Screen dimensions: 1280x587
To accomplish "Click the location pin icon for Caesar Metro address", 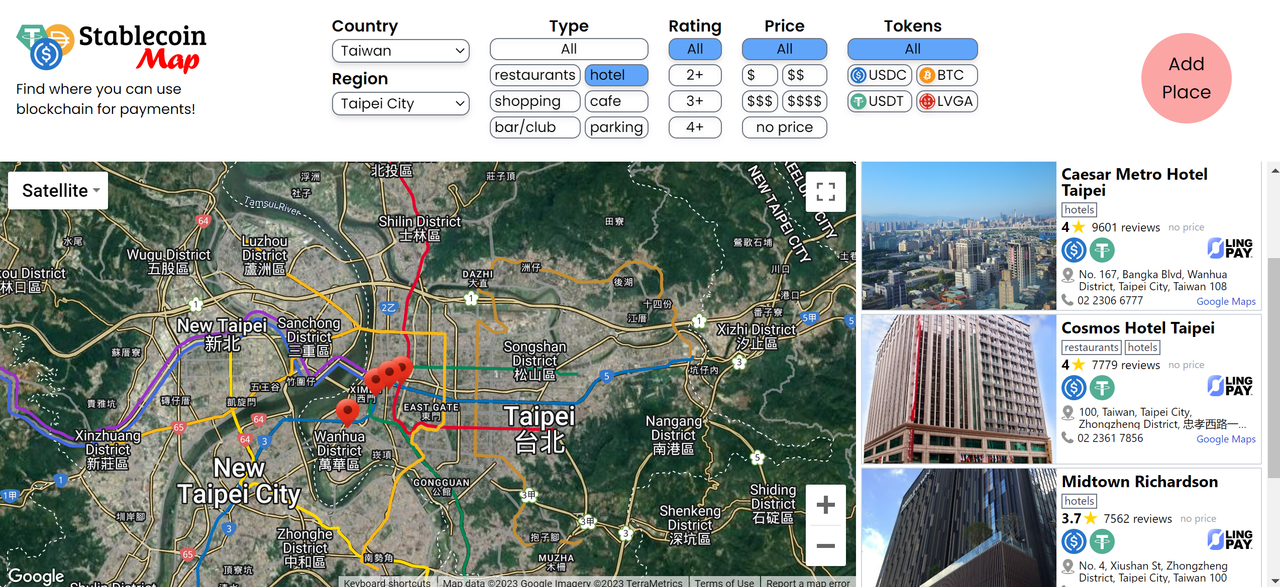I will 1069,275.
